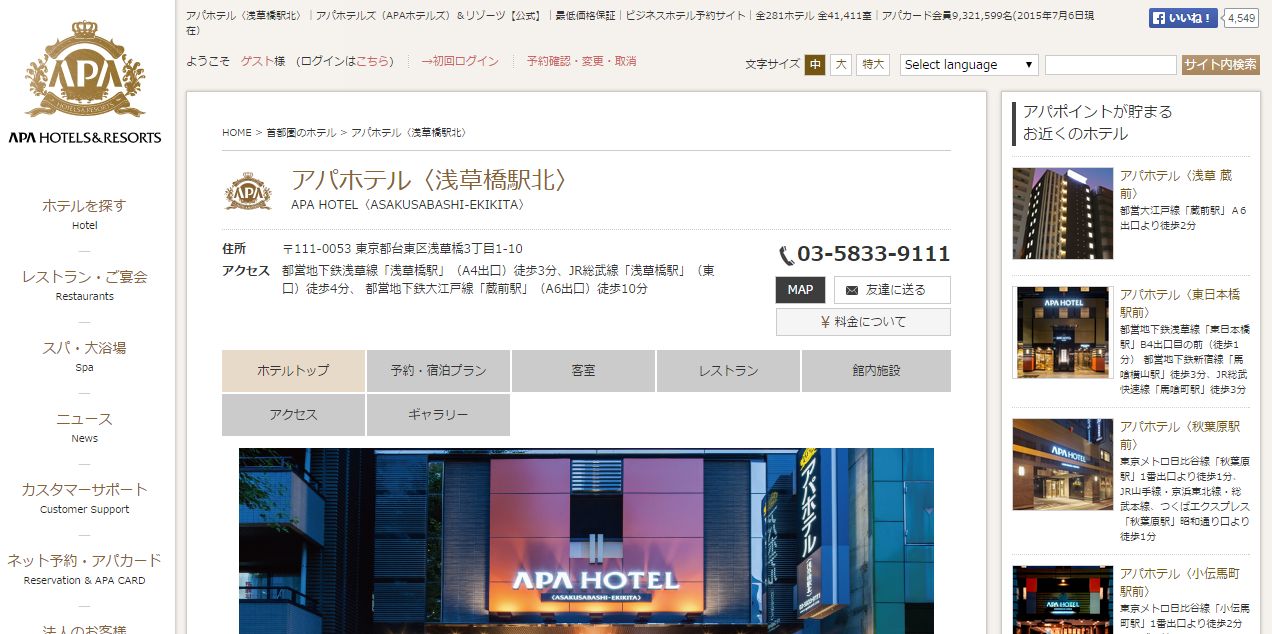
Task: Click the アパホテル〈小伝馬町駅前〉 thumbnail image
Action: 1062,600
